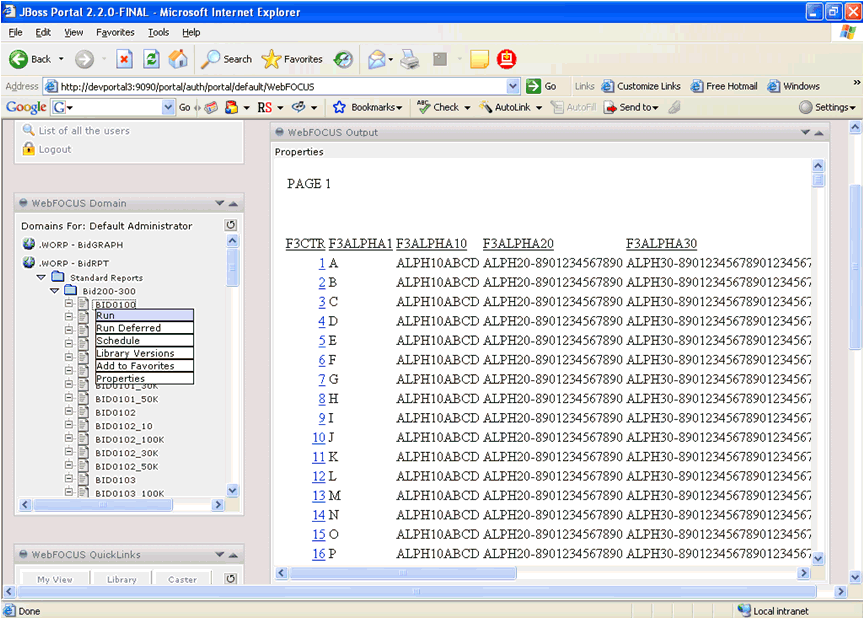Click the yellow note icon in toolbar
Viewport: 863px width, 618px height.
click(x=479, y=59)
